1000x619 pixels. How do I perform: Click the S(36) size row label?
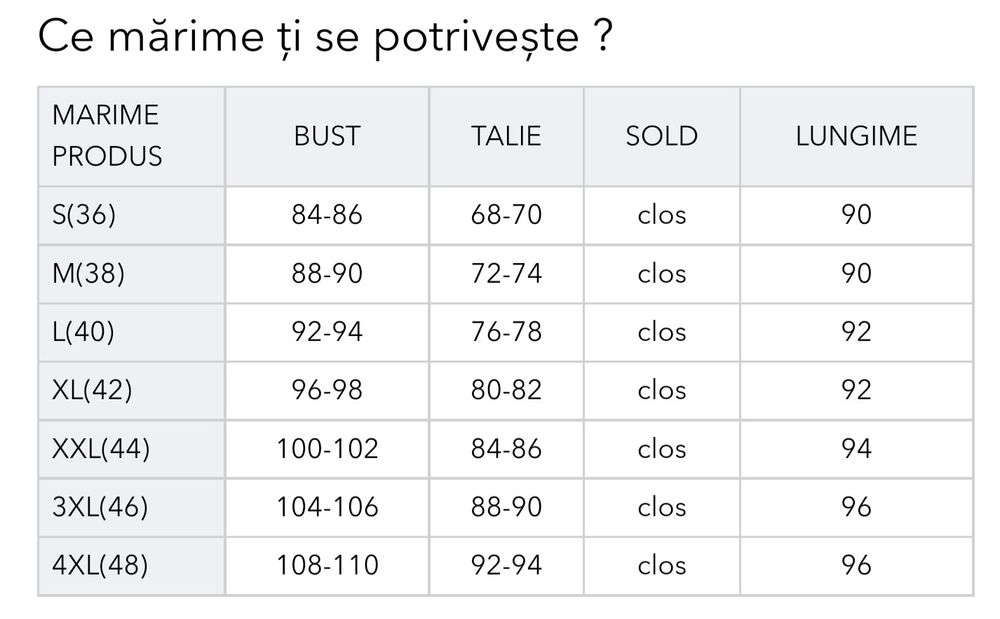84,214
